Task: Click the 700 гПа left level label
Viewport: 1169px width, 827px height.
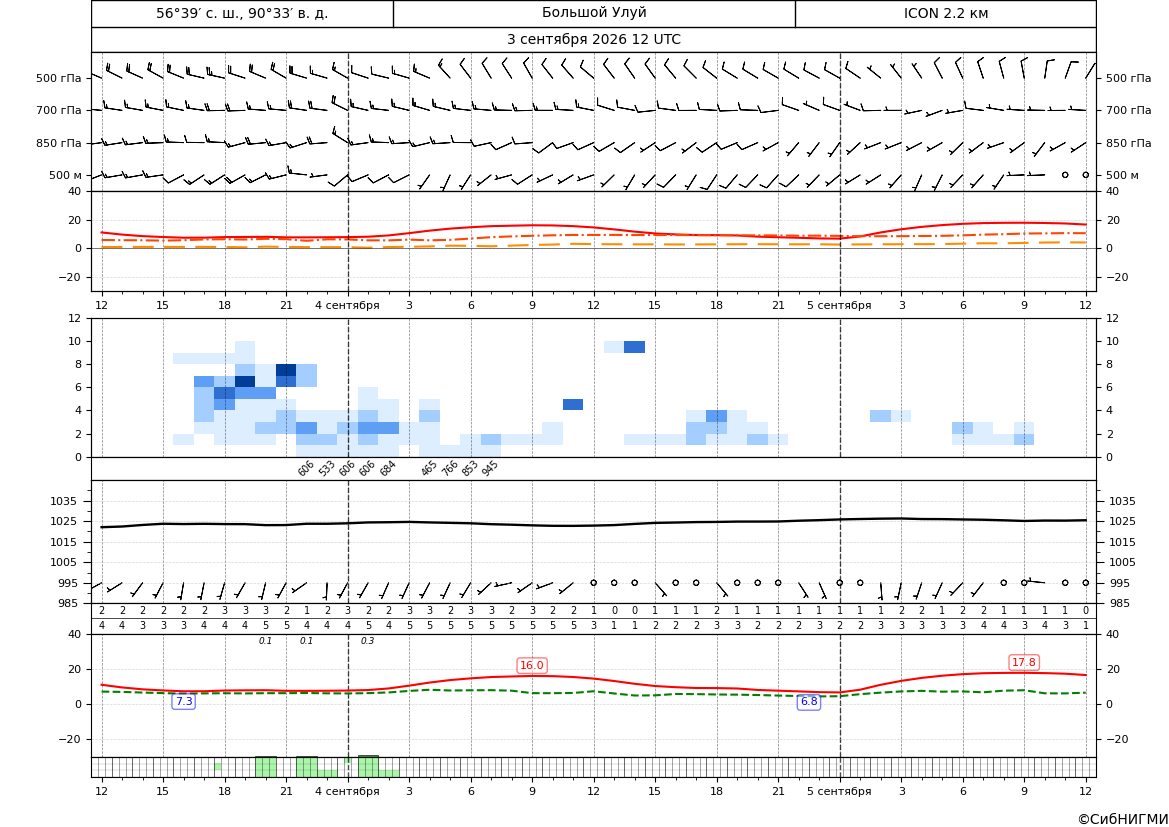Action: point(59,110)
